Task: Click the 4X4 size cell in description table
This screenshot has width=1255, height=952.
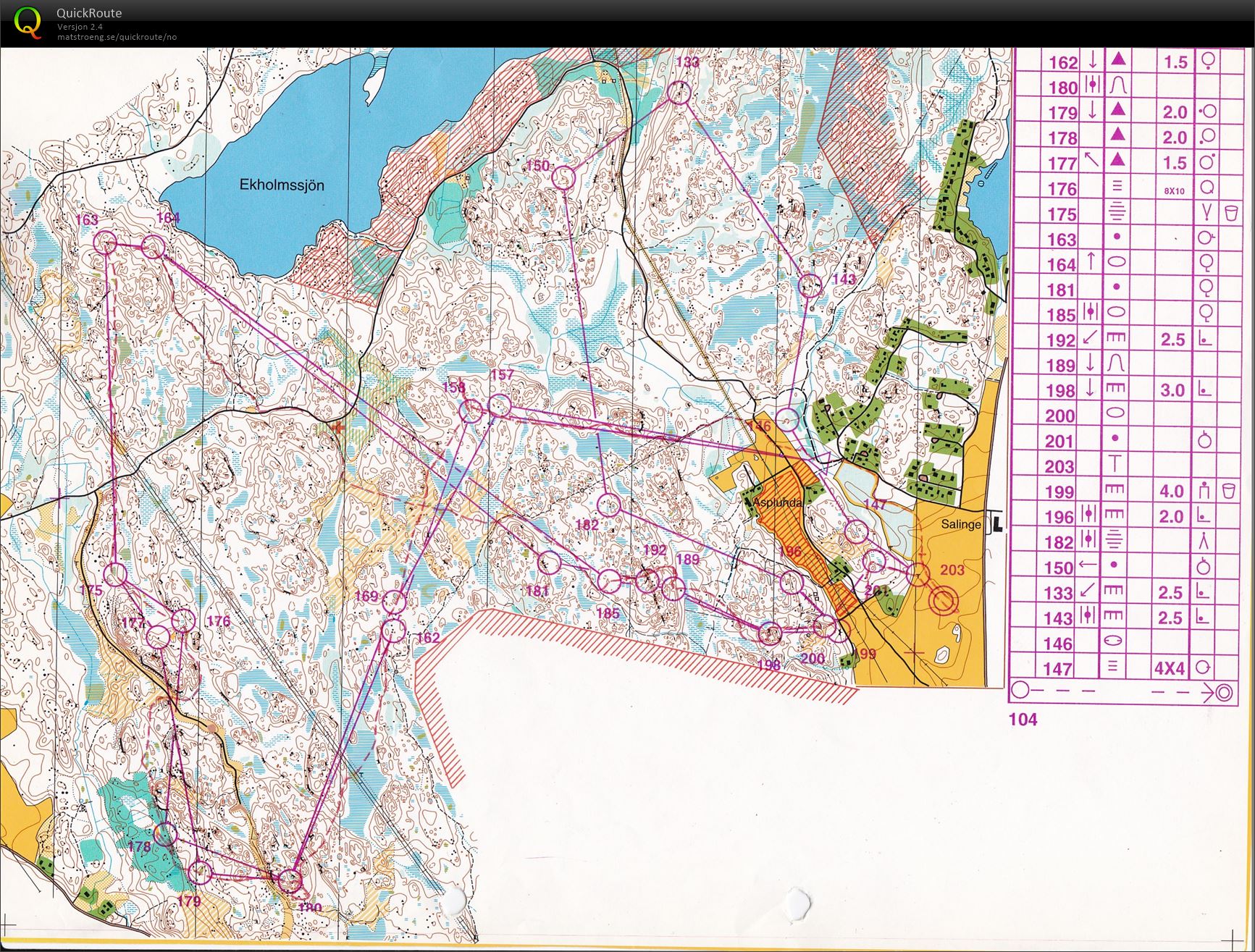Action: tap(1169, 669)
